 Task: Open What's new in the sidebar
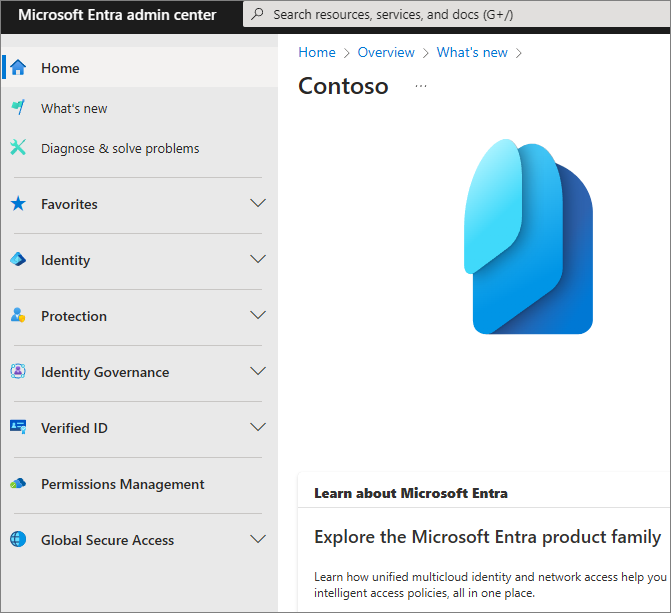(140, 108)
